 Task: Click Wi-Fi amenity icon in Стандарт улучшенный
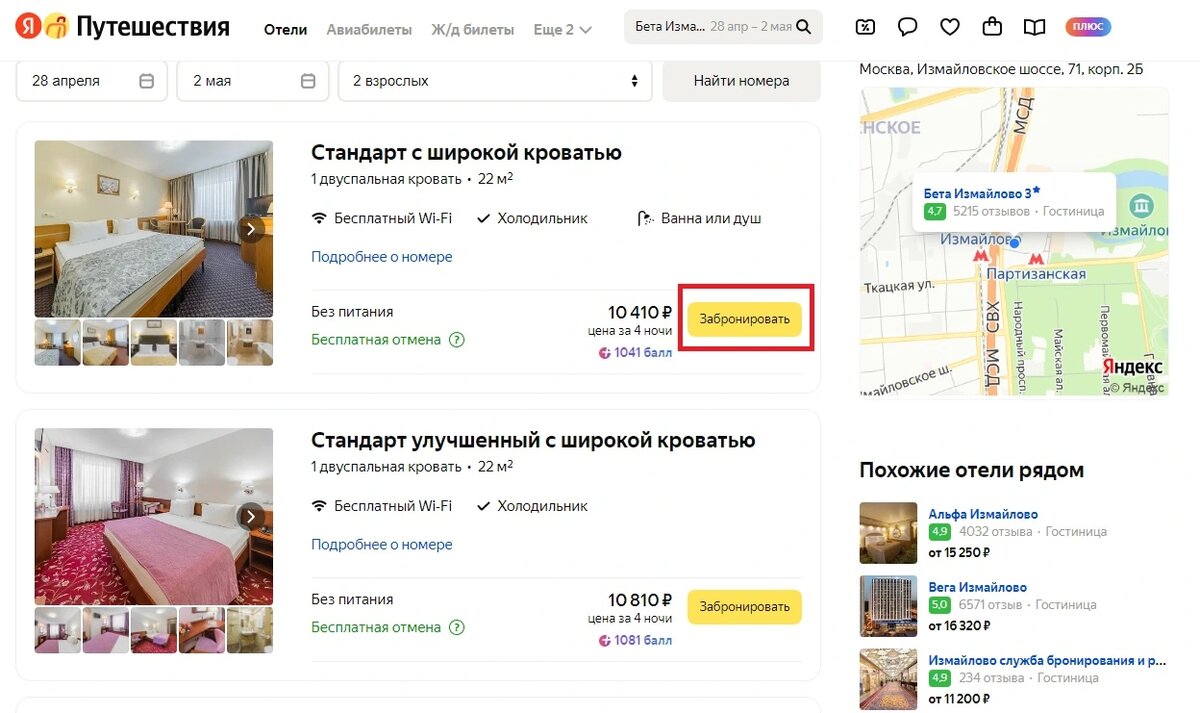(319, 506)
